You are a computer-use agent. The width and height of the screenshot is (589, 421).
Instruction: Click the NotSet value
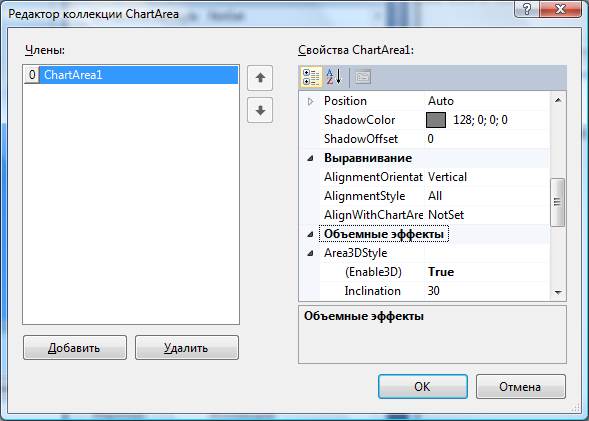446,215
